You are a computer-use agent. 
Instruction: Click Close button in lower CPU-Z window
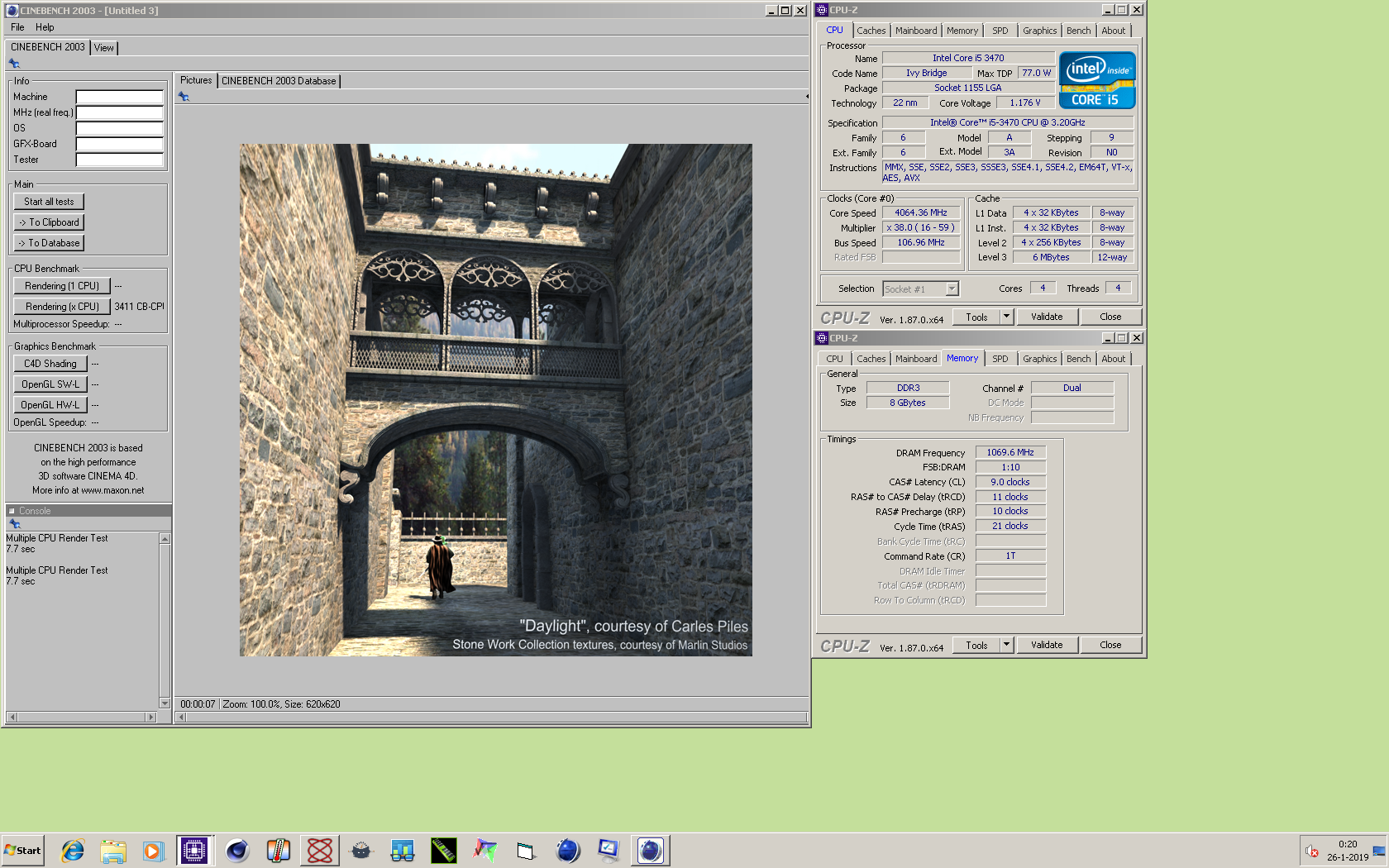[1110, 645]
